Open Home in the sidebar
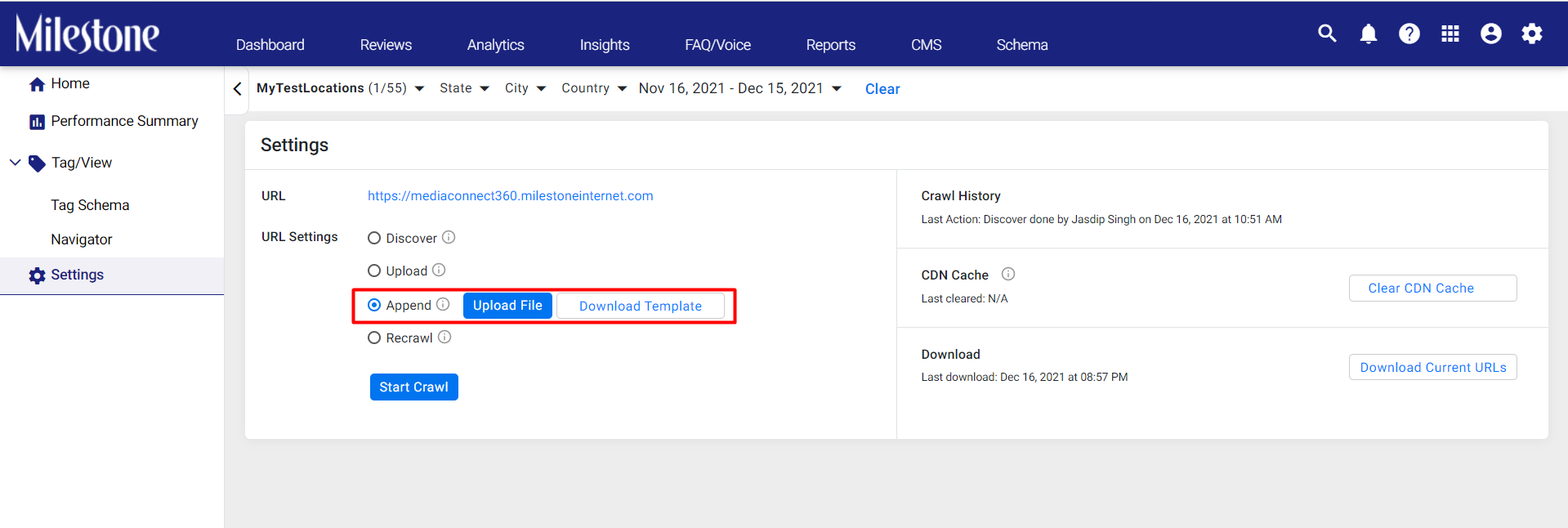This screenshot has width=1568, height=528. [x=70, y=83]
